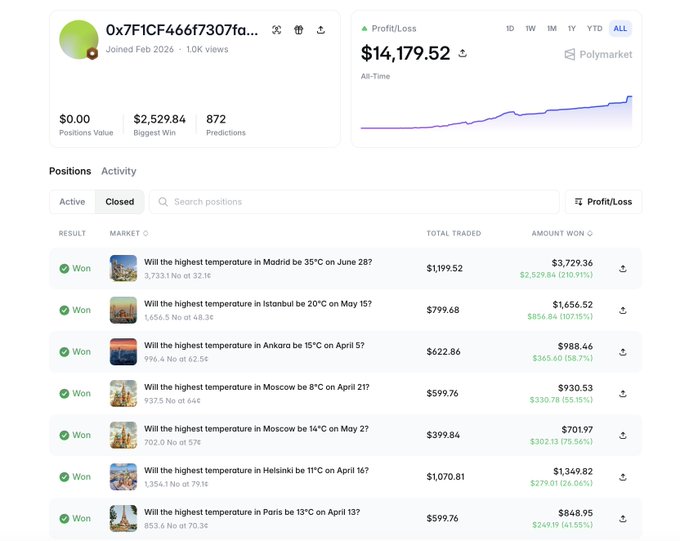
Task: Sort by the Market column header
Action: point(129,233)
